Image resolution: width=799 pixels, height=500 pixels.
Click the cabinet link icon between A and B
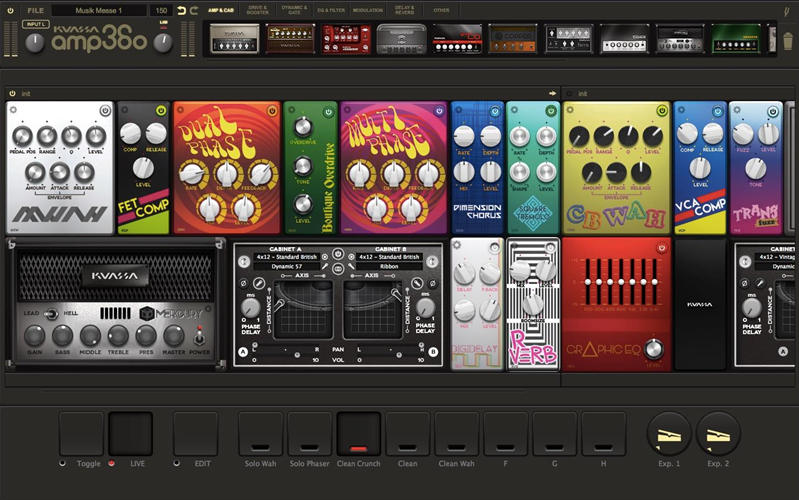(x=338, y=269)
